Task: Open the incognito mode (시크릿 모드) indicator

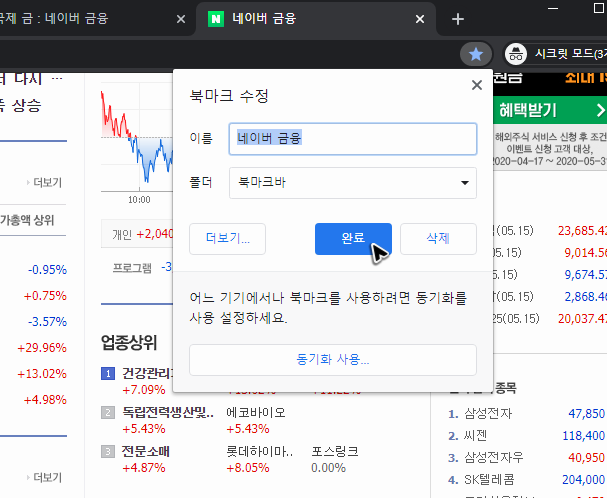Action: 555,54
